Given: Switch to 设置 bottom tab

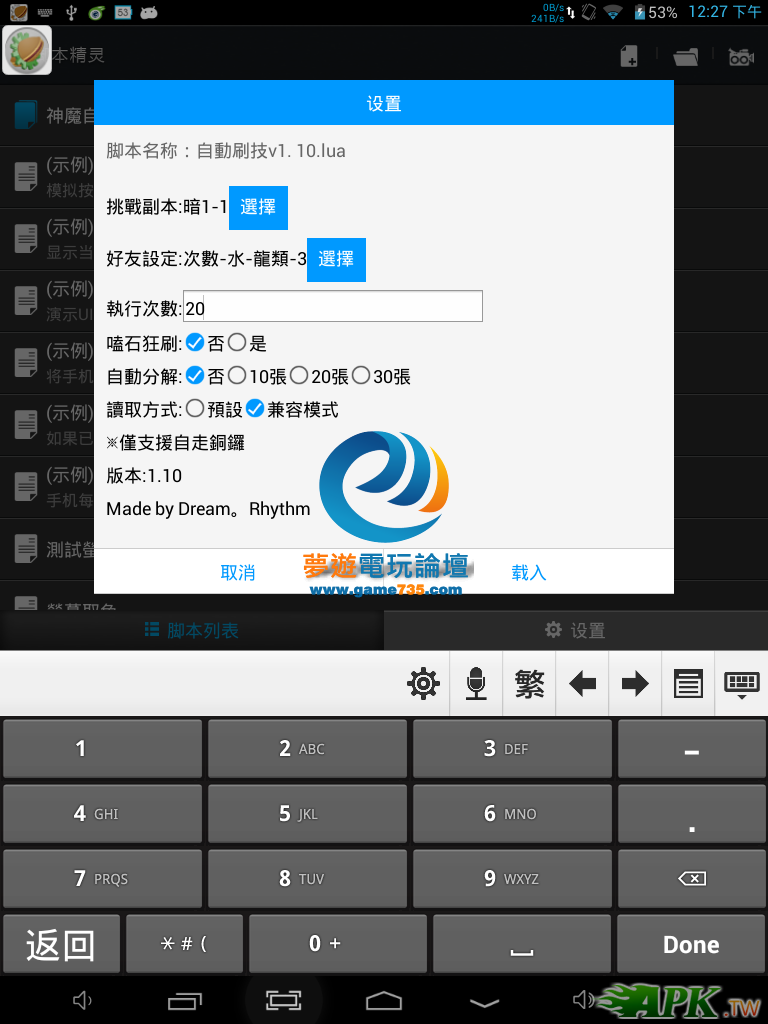Looking at the screenshot, I should point(576,630).
